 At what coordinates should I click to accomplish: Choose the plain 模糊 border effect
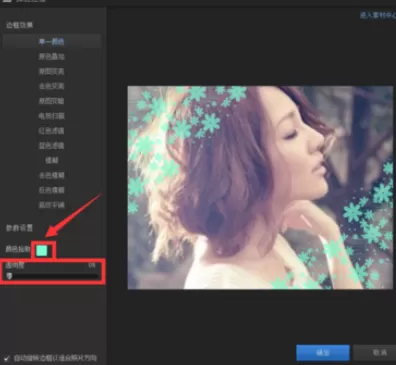pyautogui.click(x=51, y=160)
